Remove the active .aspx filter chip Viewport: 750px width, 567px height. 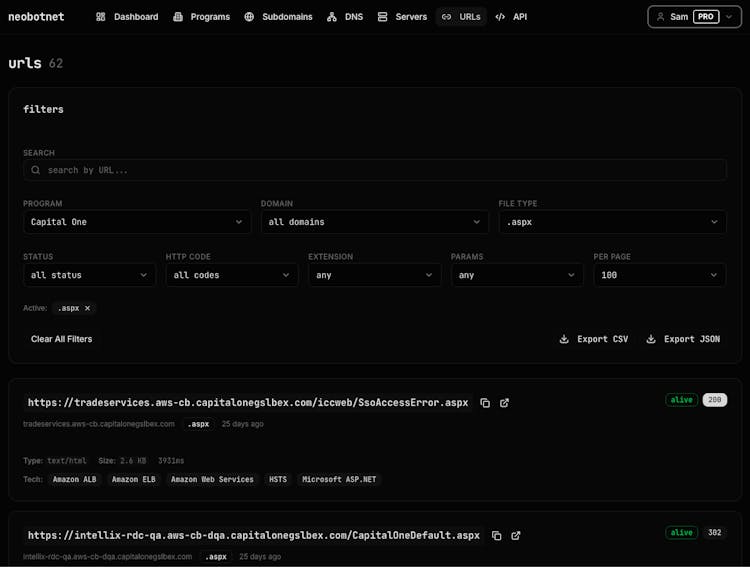click(x=87, y=308)
